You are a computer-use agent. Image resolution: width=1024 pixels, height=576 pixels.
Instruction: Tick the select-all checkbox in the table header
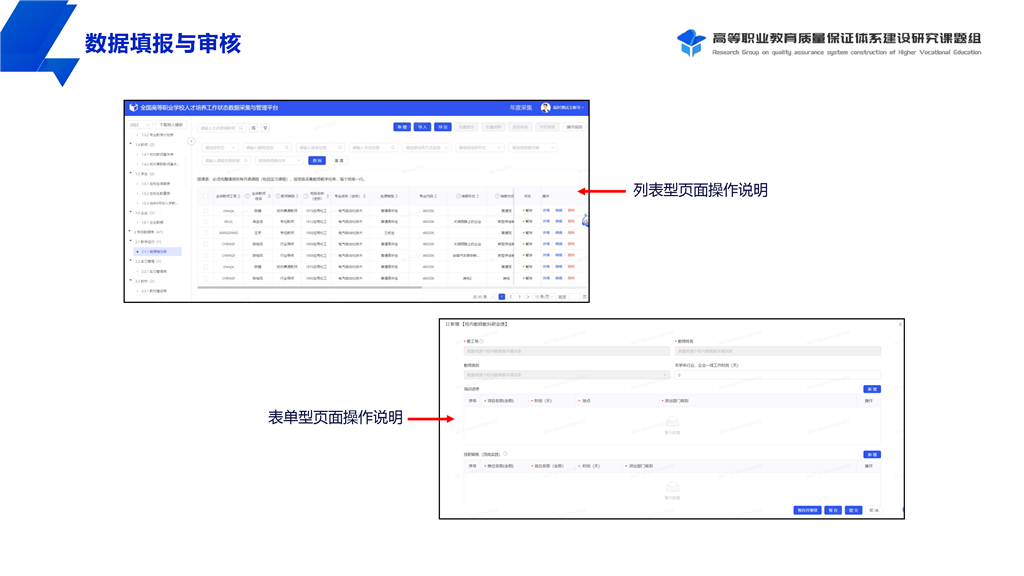tap(206, 196)
